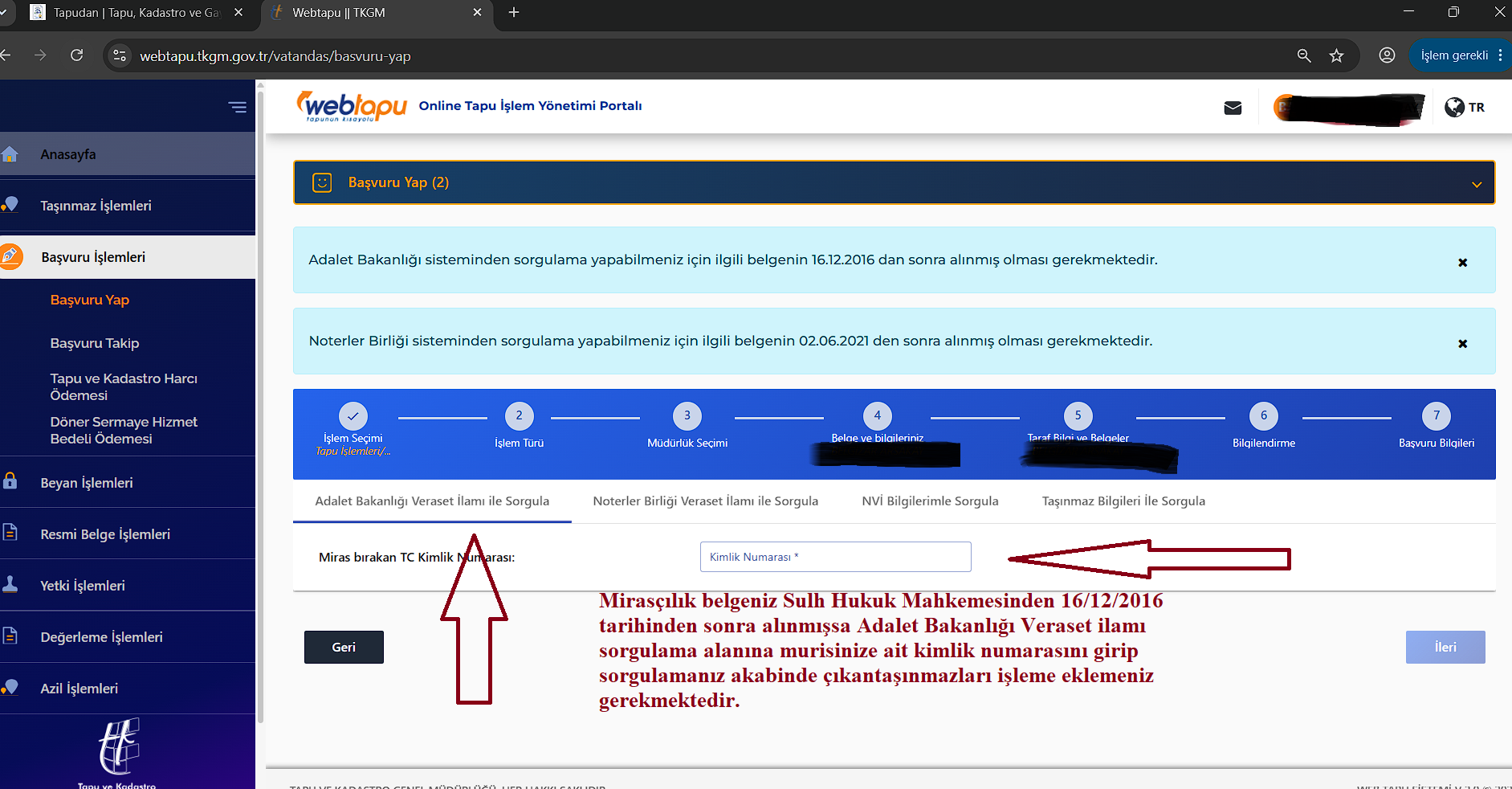The image size is (1512, 789).
Task: Collapse the Başvuru Yap (2) panel chevron
Action: point(1476,184)
